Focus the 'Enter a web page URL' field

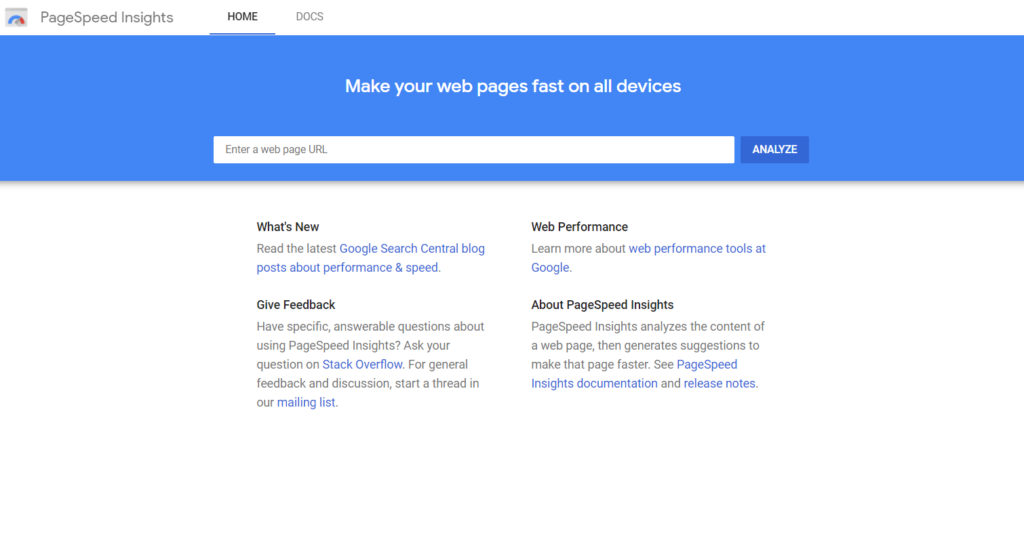[473, 150]
